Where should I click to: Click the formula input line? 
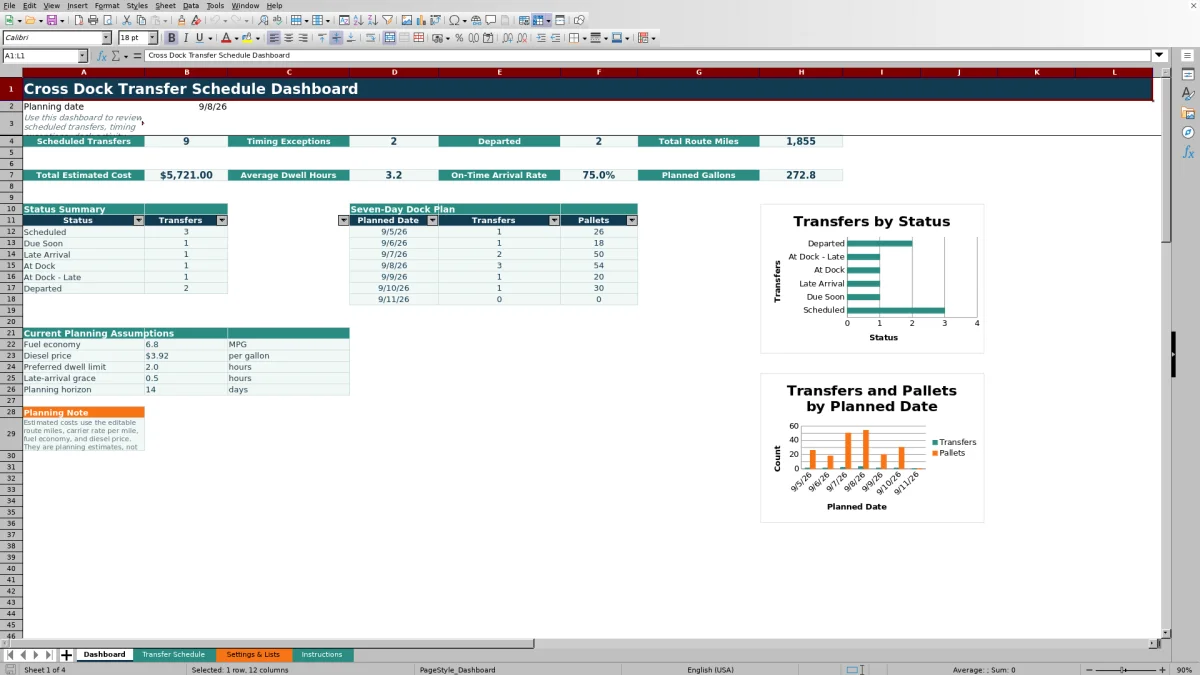[648, 55]
